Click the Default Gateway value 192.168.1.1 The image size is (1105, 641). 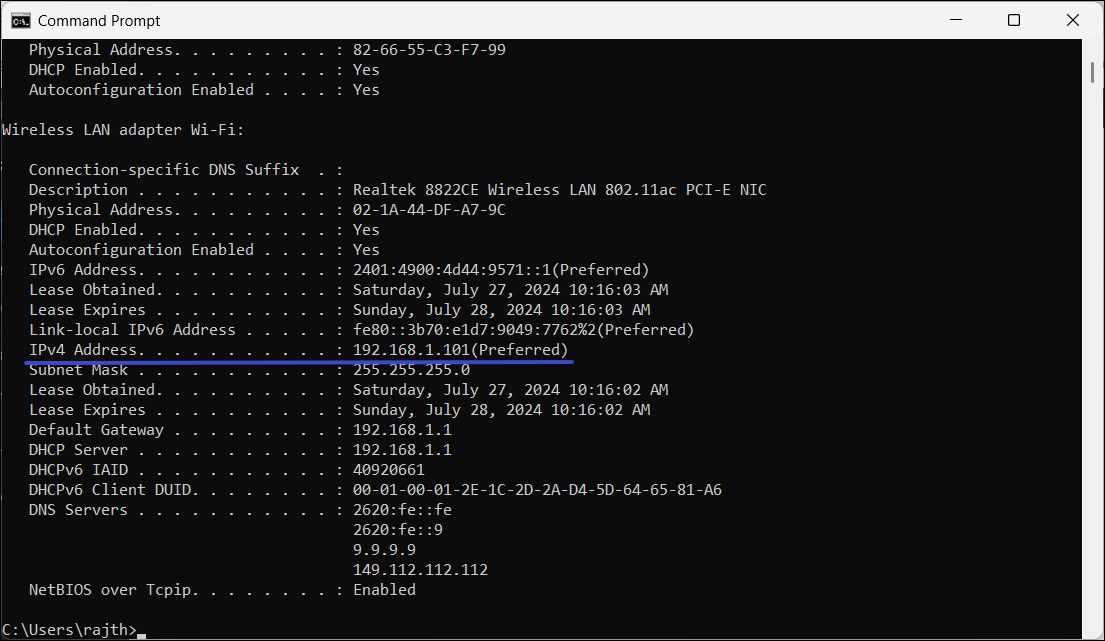pyautogui.click(x=402, y=430)
